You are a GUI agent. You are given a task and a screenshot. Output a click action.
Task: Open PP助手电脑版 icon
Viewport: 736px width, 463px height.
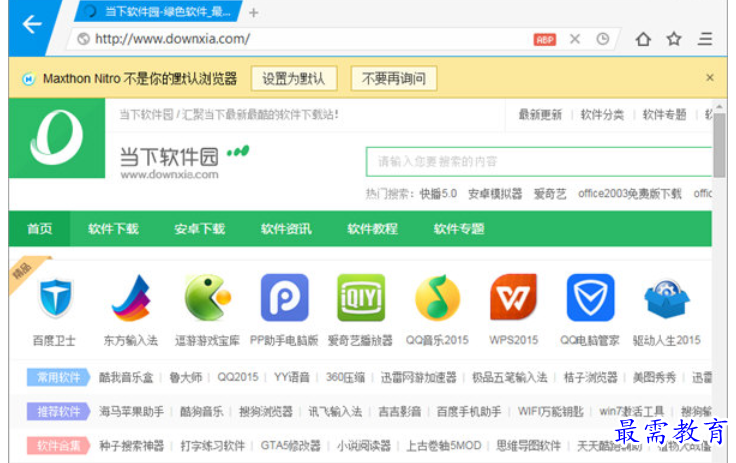[x=284, y=298]
